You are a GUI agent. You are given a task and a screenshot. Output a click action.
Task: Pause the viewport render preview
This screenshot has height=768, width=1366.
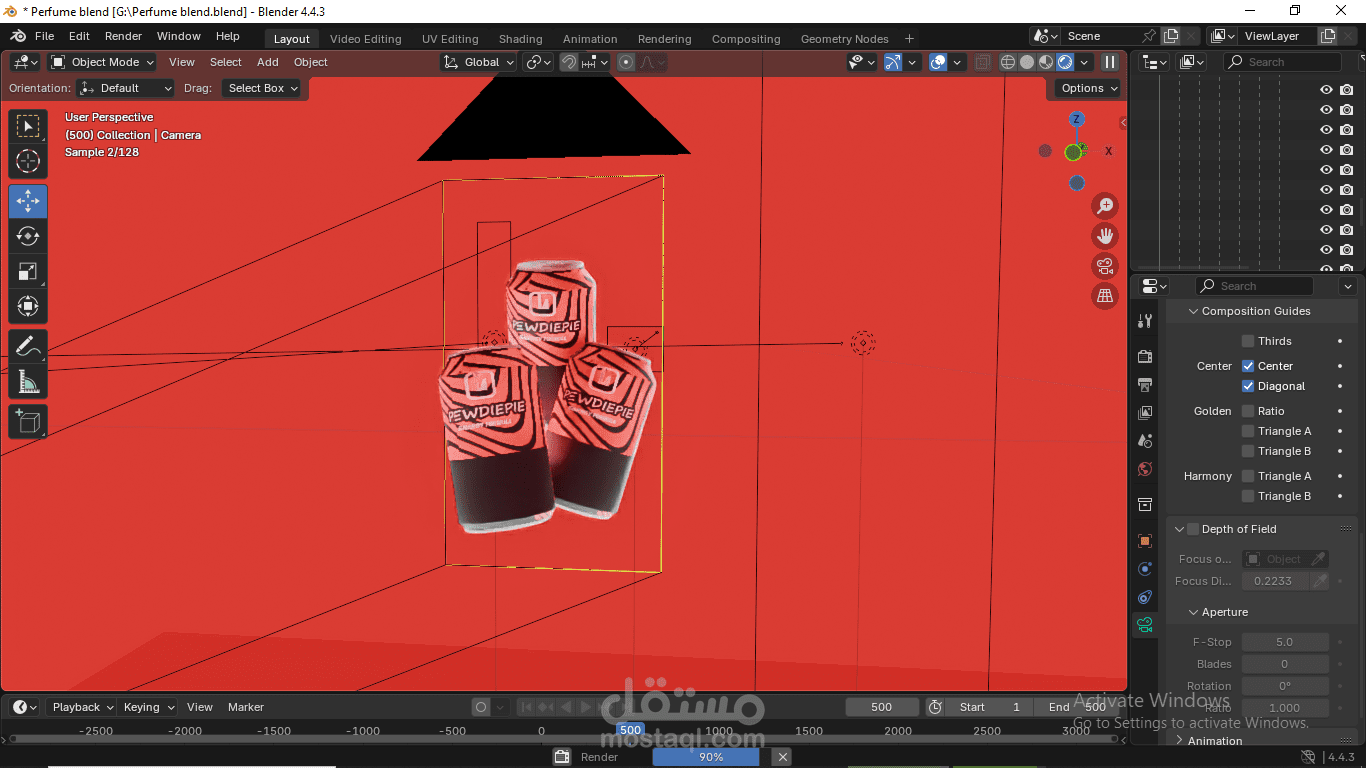pos(1110,62)
